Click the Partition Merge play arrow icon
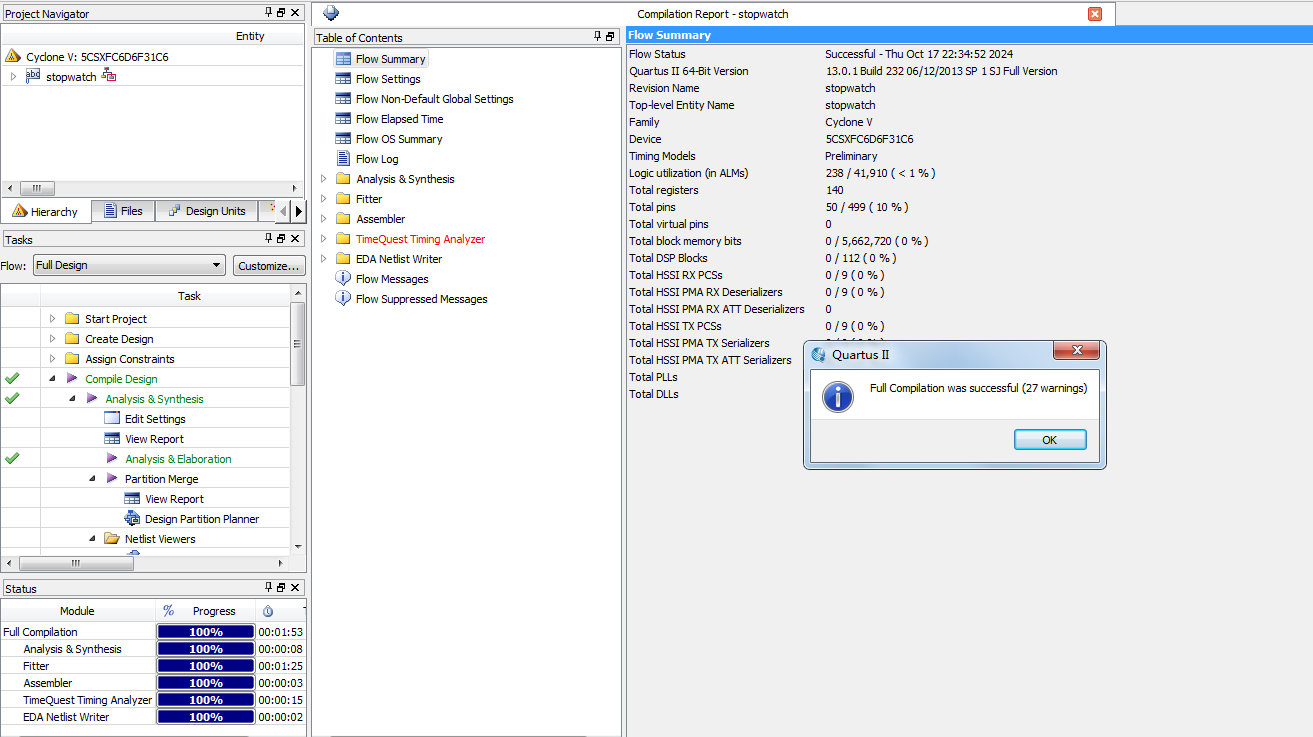The height and width of the screenshot is (737, 1313). point(112,479)
